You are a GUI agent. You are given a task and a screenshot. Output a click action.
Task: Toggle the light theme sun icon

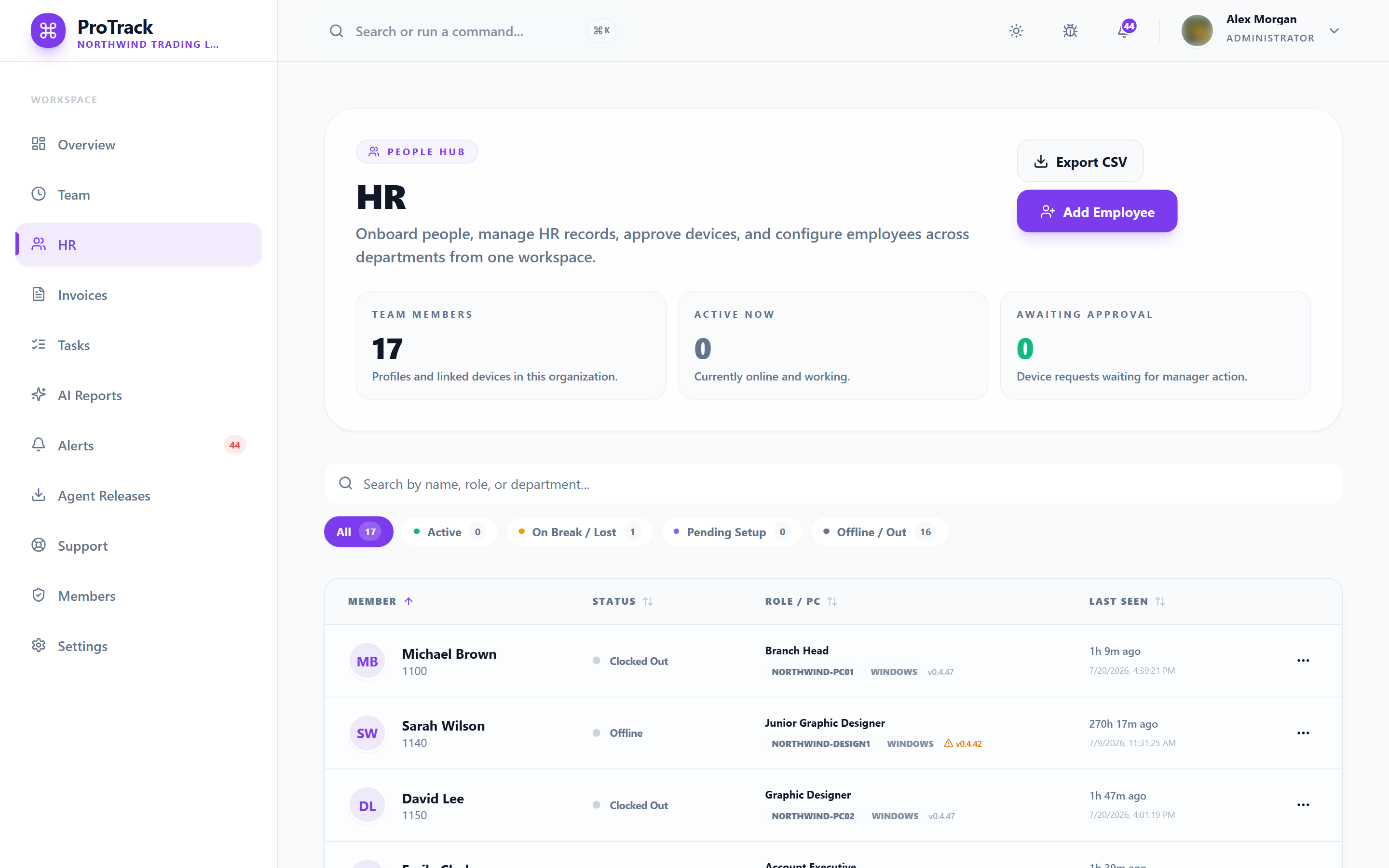tap(1016, 31)
